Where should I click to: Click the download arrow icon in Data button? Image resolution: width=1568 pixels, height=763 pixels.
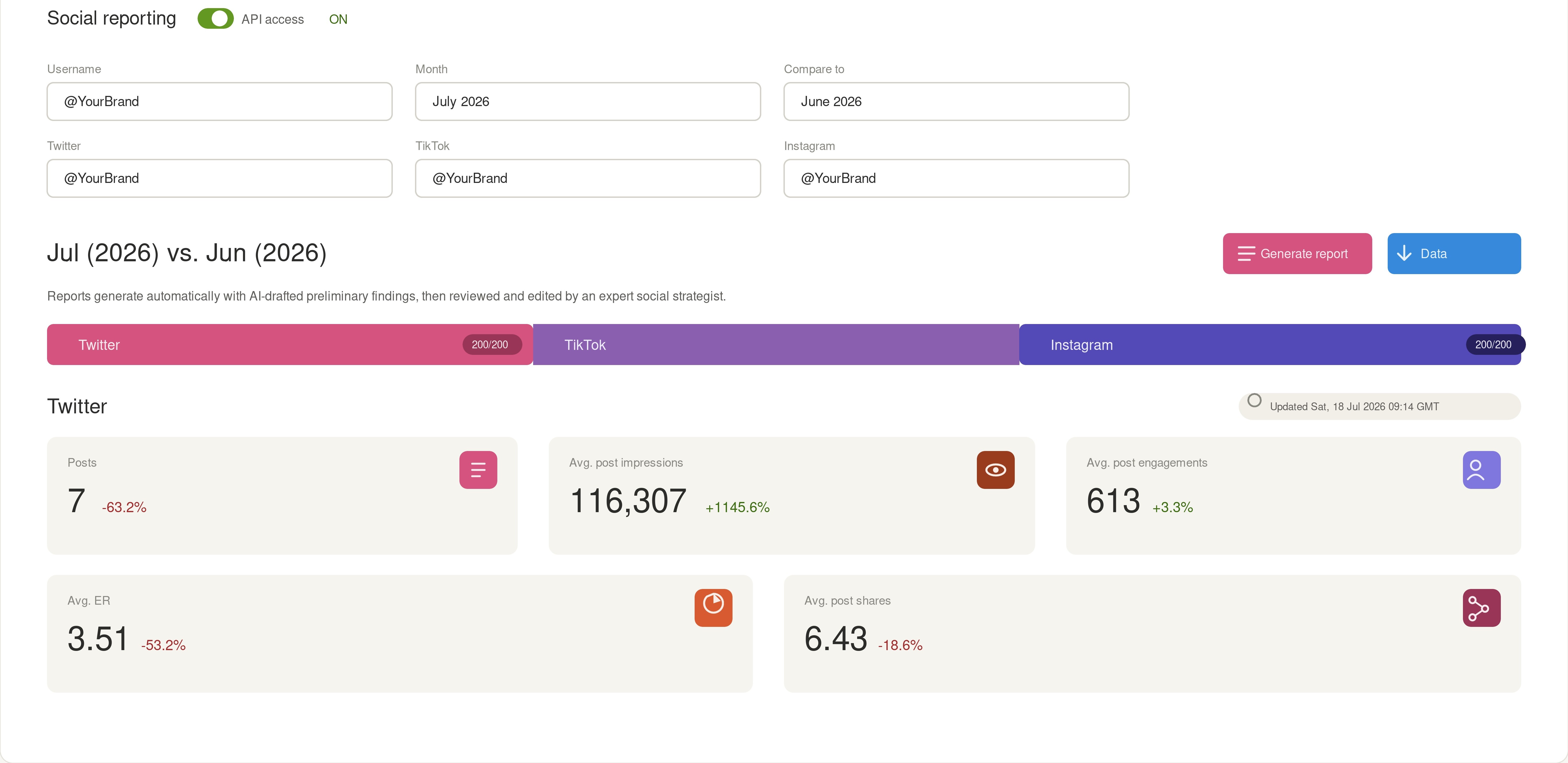click(x=1404, y=254)
